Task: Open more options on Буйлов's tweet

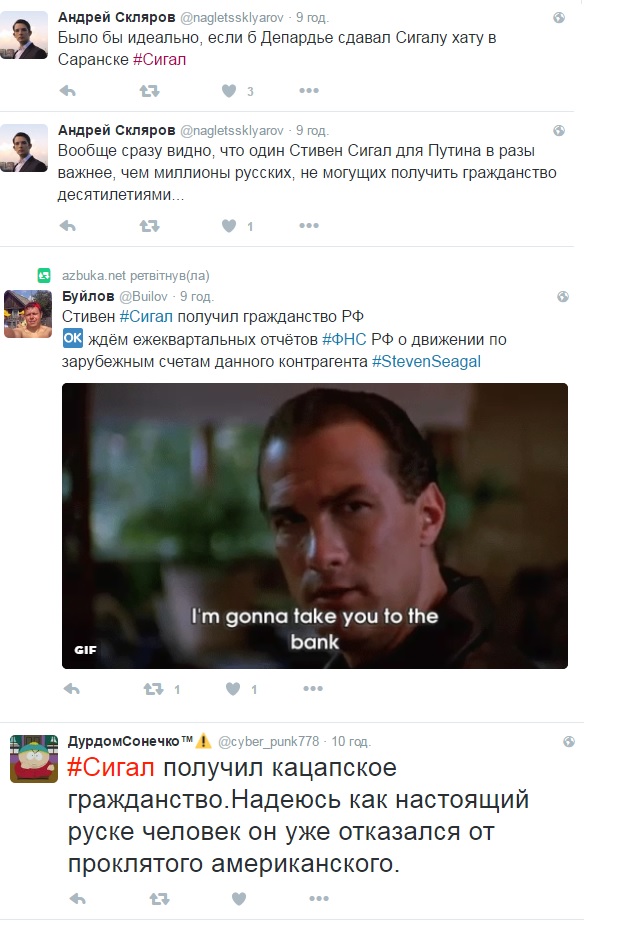Action: [313, 688]
